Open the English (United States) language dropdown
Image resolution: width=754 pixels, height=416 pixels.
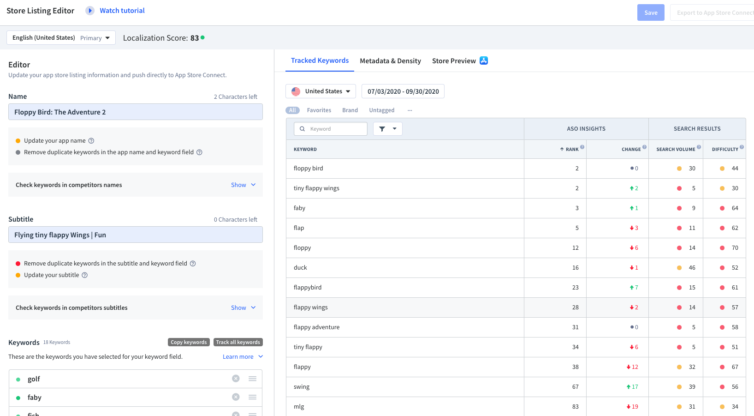point(61,38)
